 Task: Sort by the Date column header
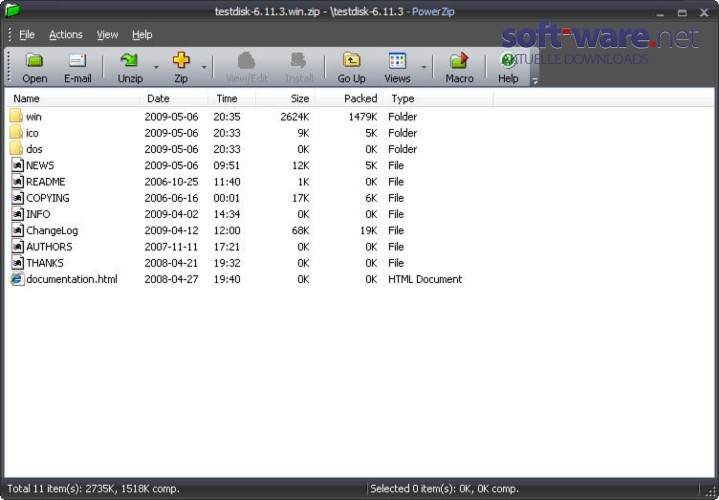[174, 98]
